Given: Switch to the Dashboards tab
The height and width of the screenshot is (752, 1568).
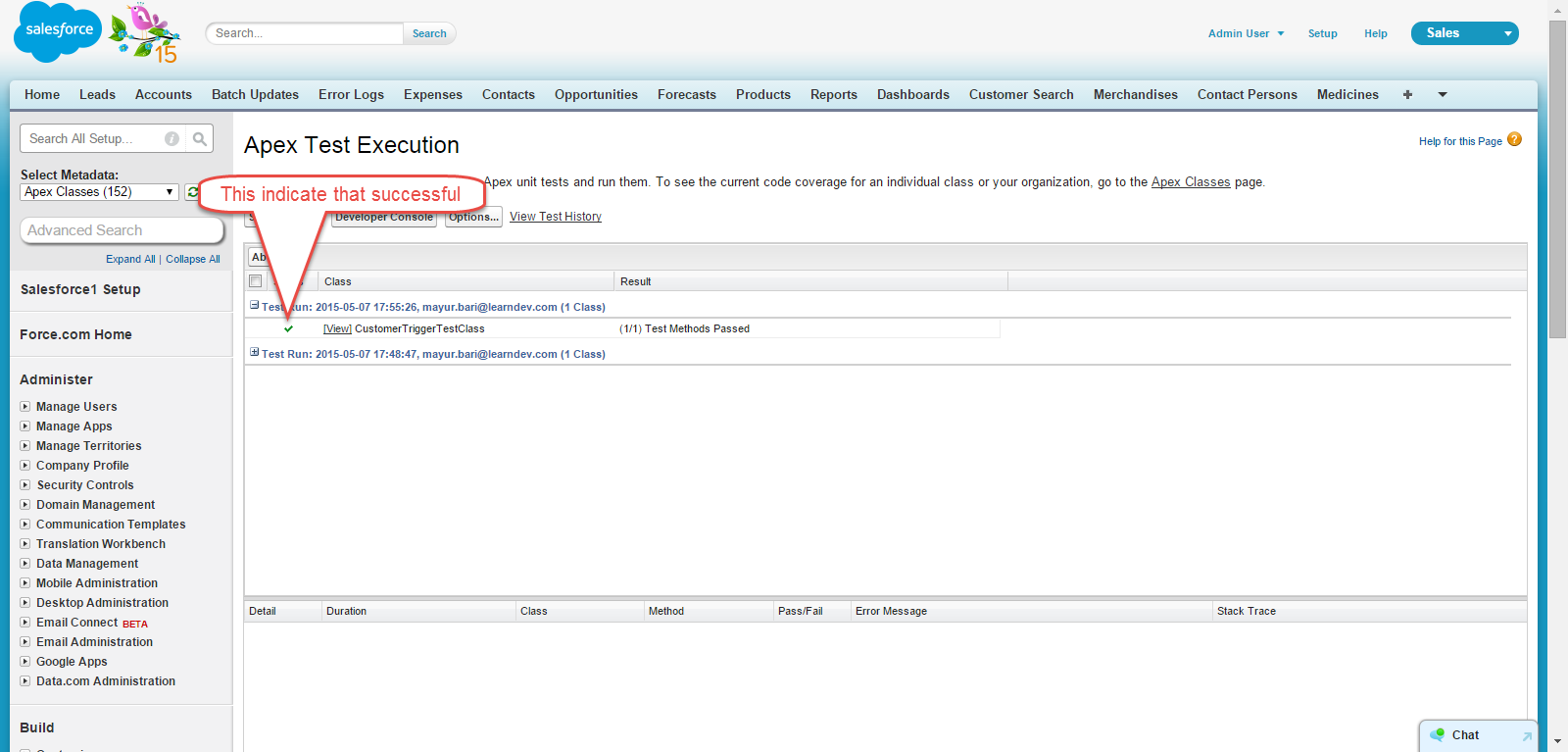Looking at the screenshot, I should pos(913,95).
